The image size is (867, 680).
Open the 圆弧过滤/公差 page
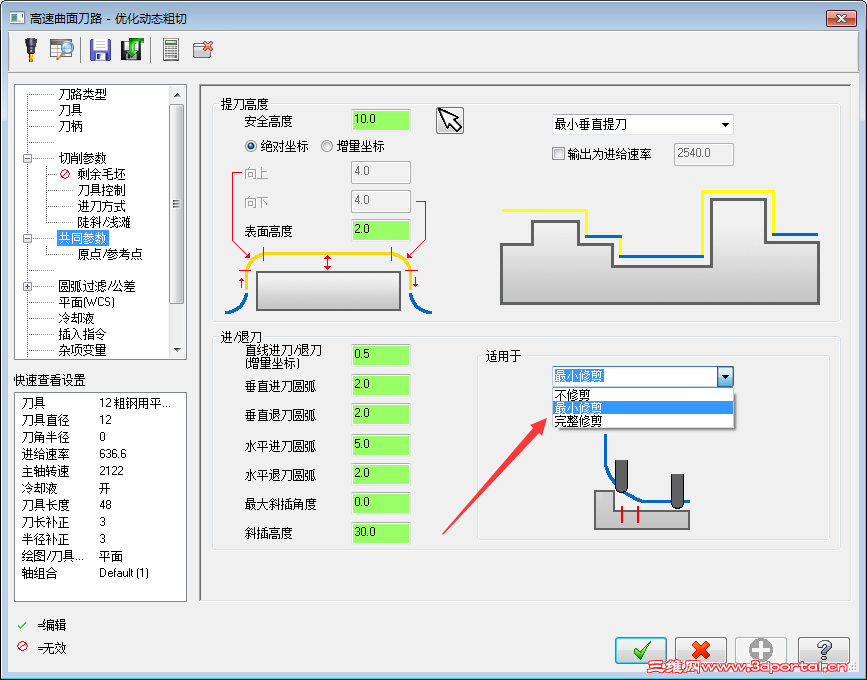pos(97,286)
